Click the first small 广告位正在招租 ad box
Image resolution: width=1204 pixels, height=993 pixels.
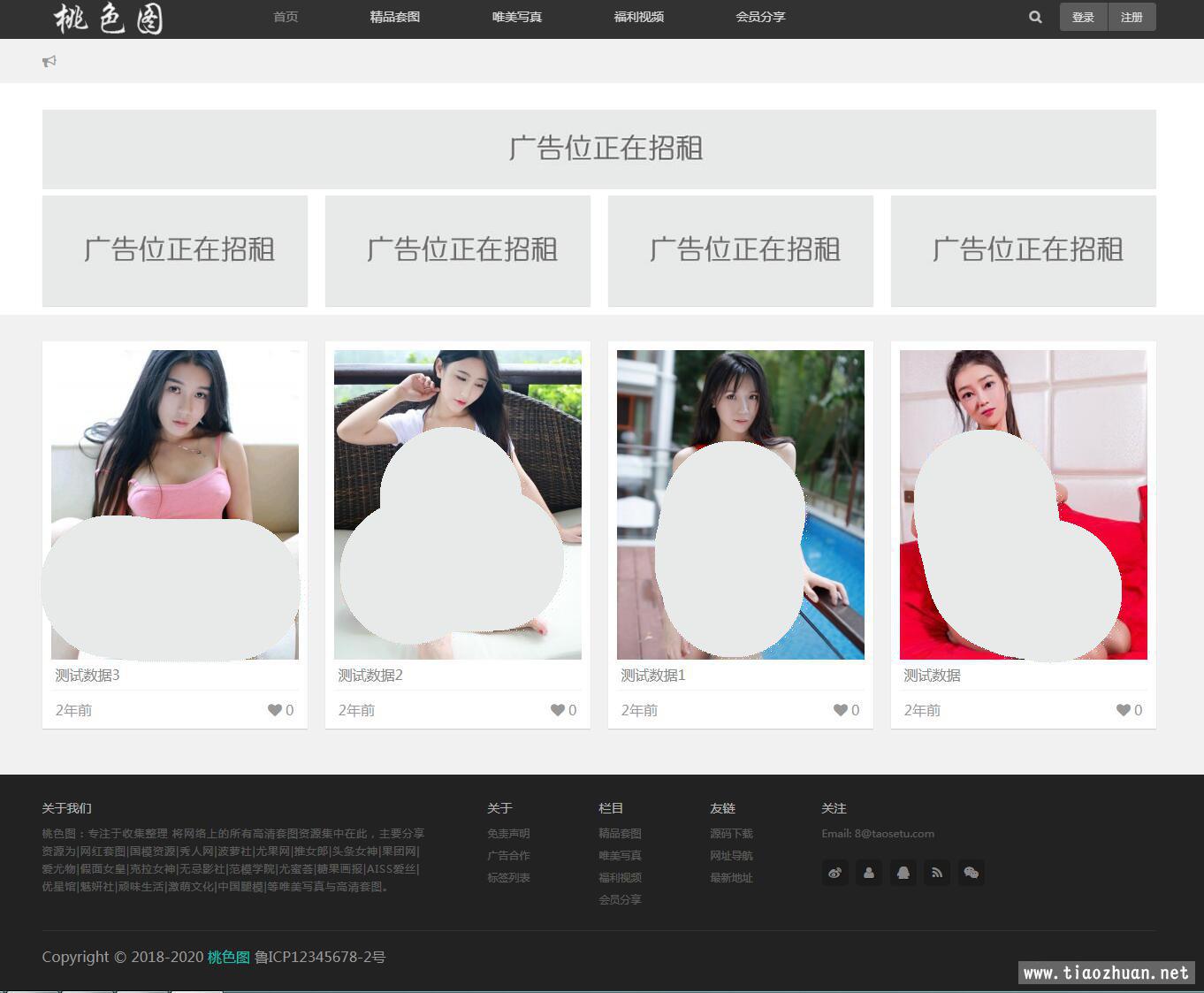[175, 251]
